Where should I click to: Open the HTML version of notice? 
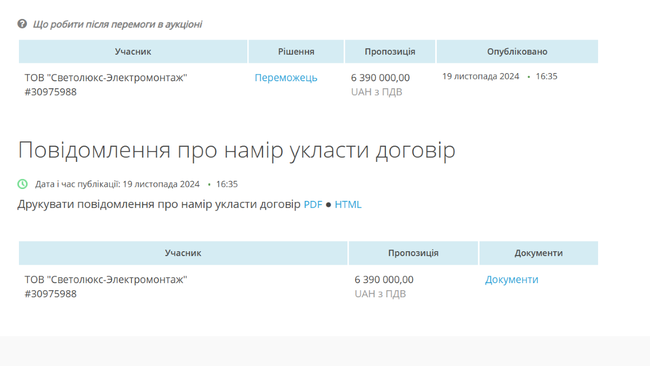click(348, 204)
